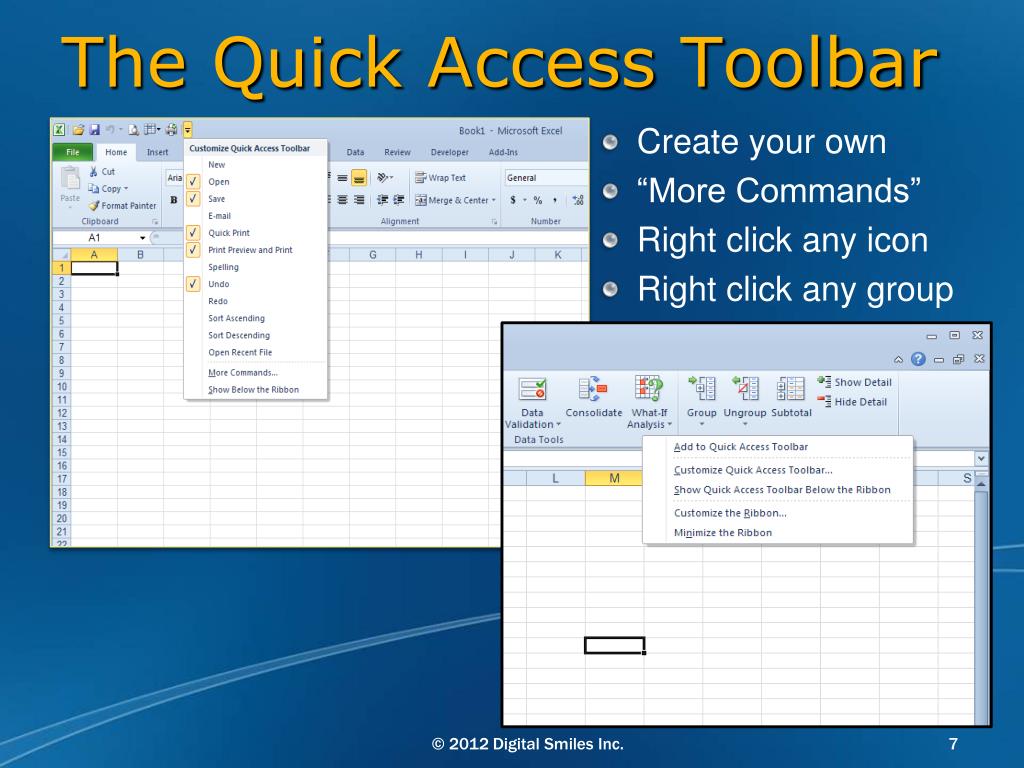Click the Save floppy disk icon
Image resolution: width=1024 pixels, height=768 pixels.
[x=95, y=129]
